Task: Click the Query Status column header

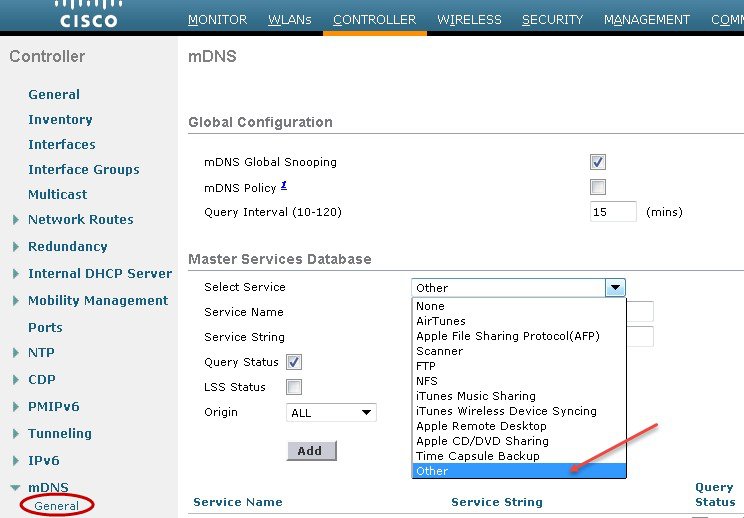Action: click(x=715, y=494)
